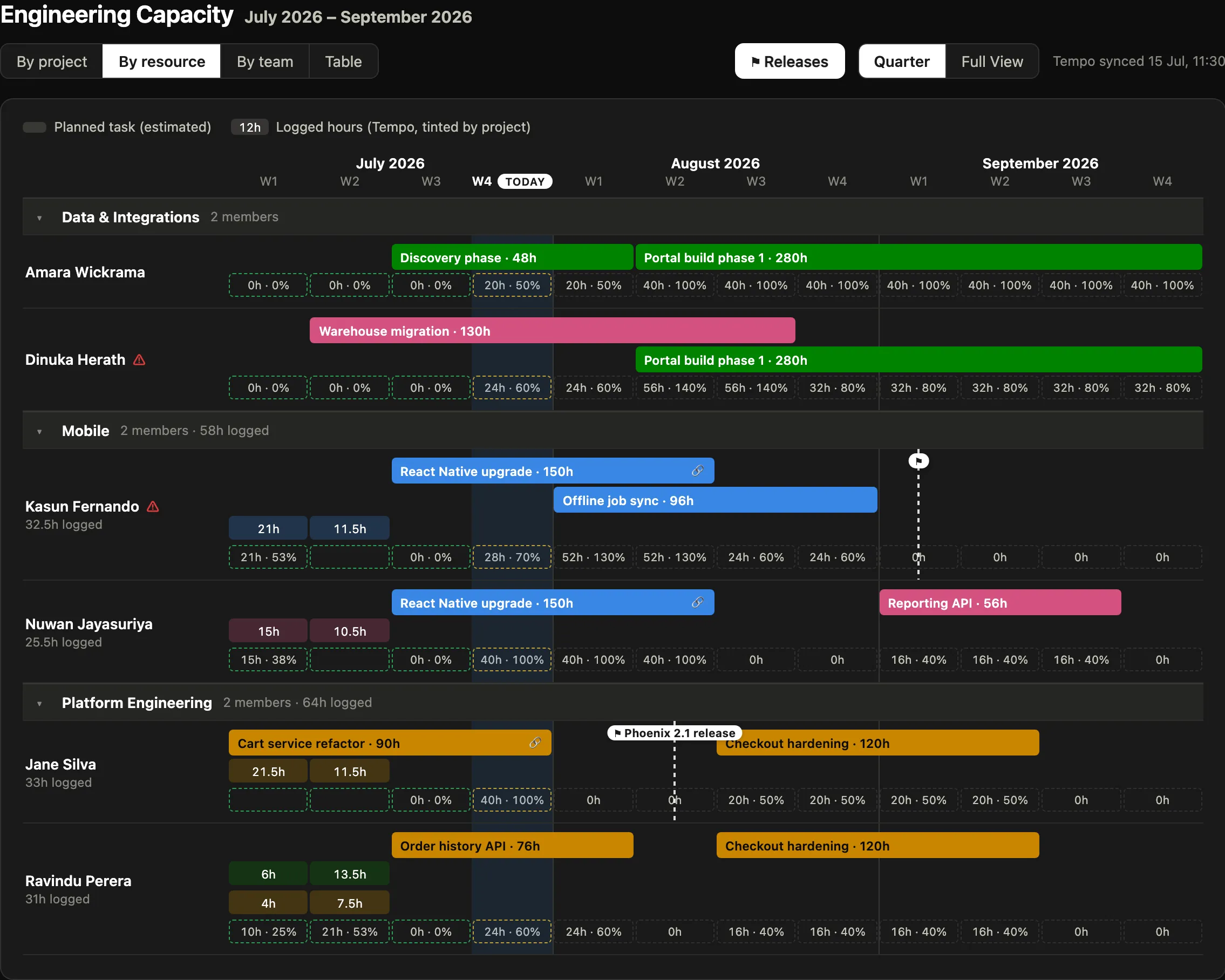
Task: Click Nuwan's 15h · 38% capacity cell
Action: pyautogui.click(x=268, y=659)
